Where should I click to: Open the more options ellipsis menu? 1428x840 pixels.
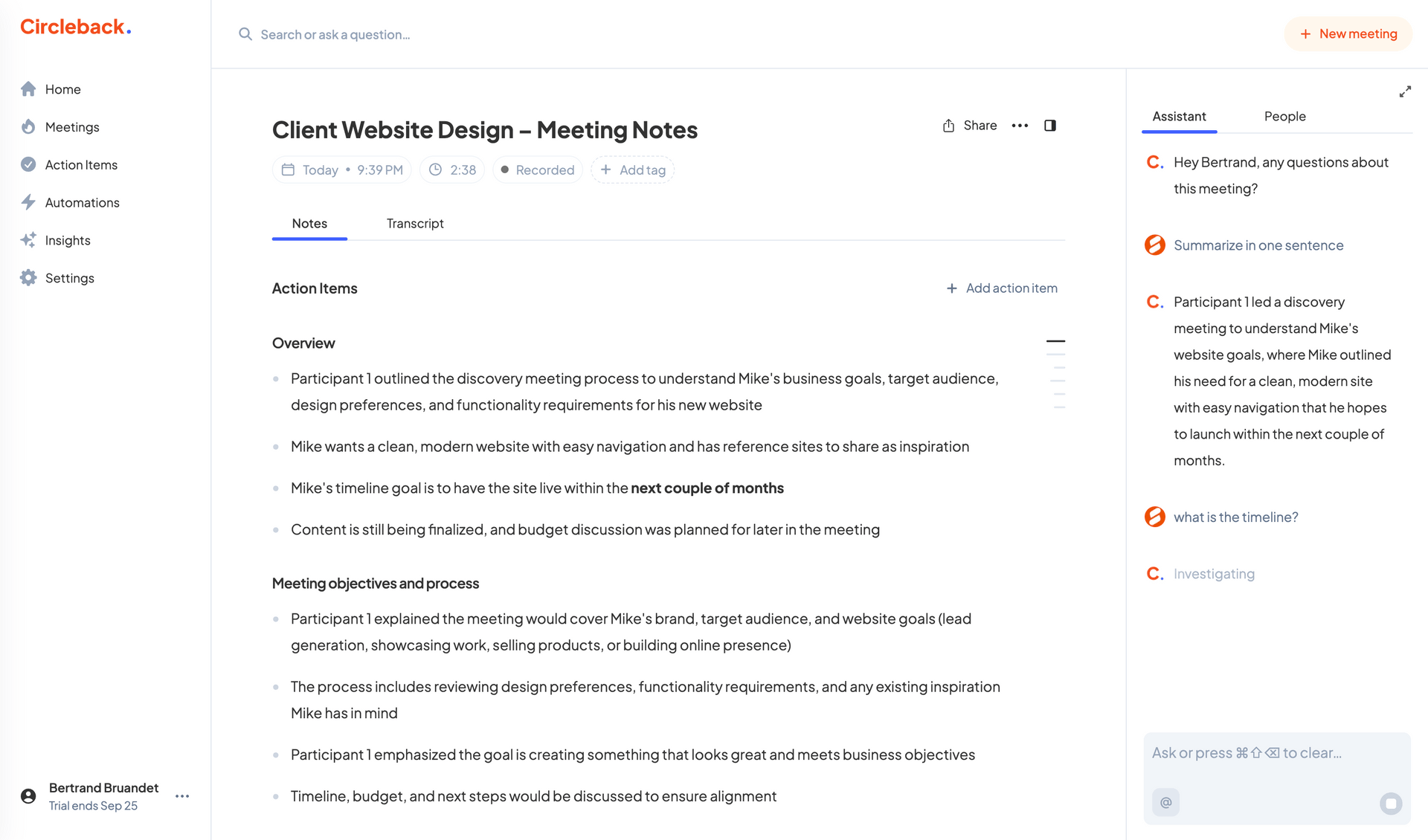(x=1020, y=125)
